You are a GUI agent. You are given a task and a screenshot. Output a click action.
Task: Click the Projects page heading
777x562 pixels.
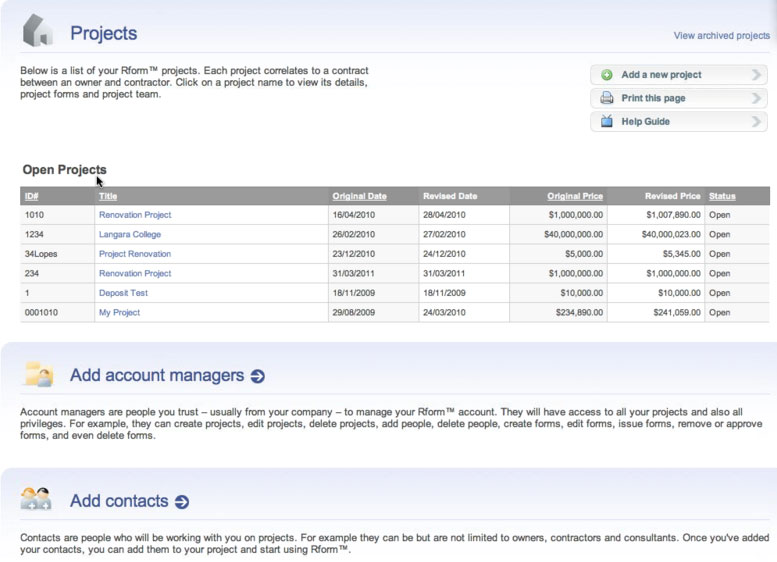coord(104,33)
